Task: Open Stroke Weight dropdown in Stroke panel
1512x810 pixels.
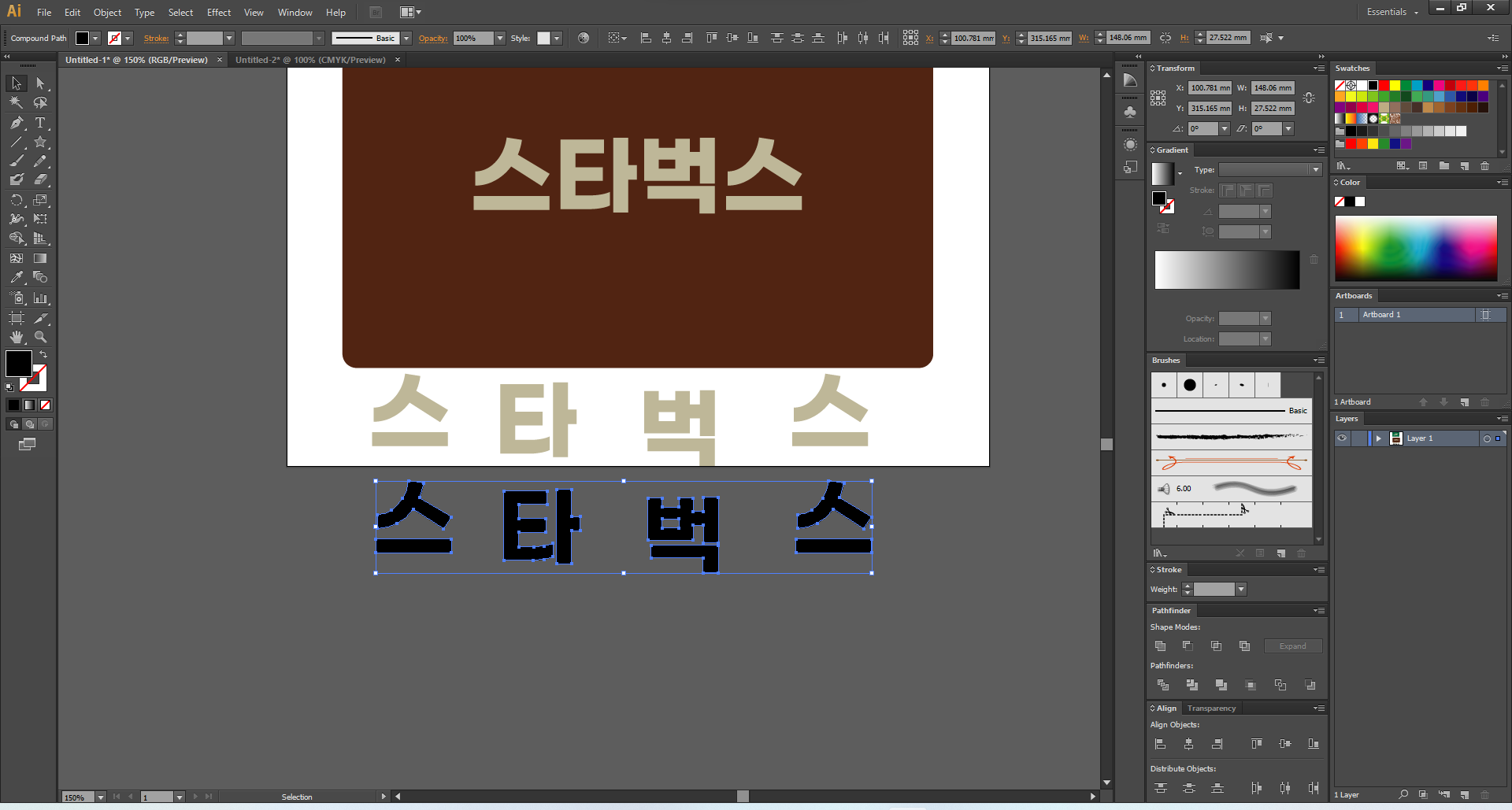Action: (1241, 590)
